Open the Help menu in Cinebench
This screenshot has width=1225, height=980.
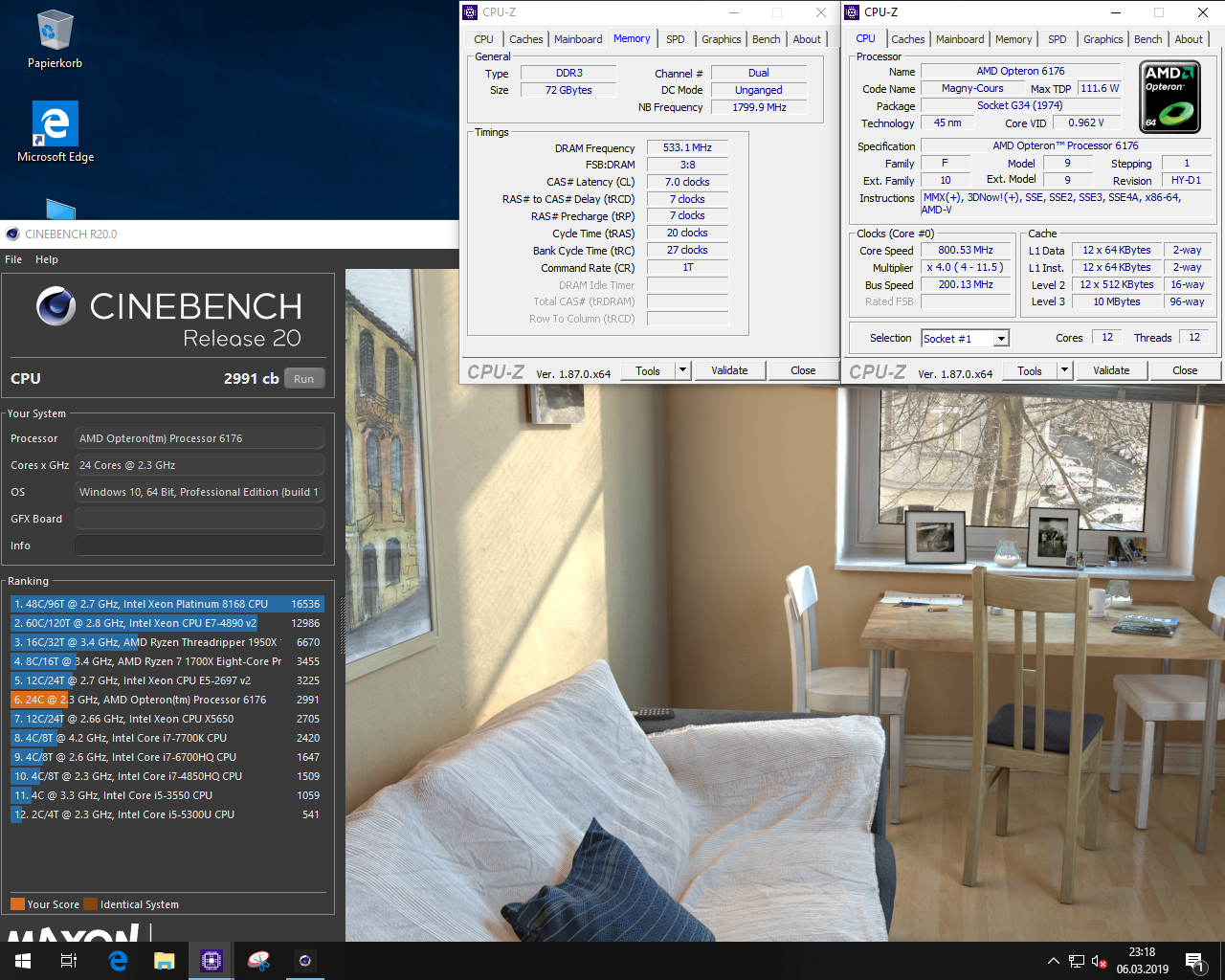(47, 259)
